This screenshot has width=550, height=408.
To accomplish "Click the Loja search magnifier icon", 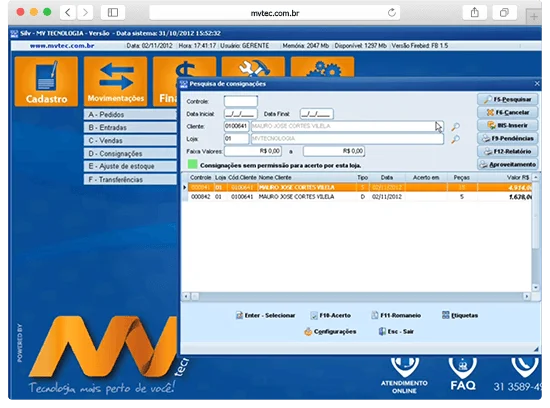I will tap(455, 139).
